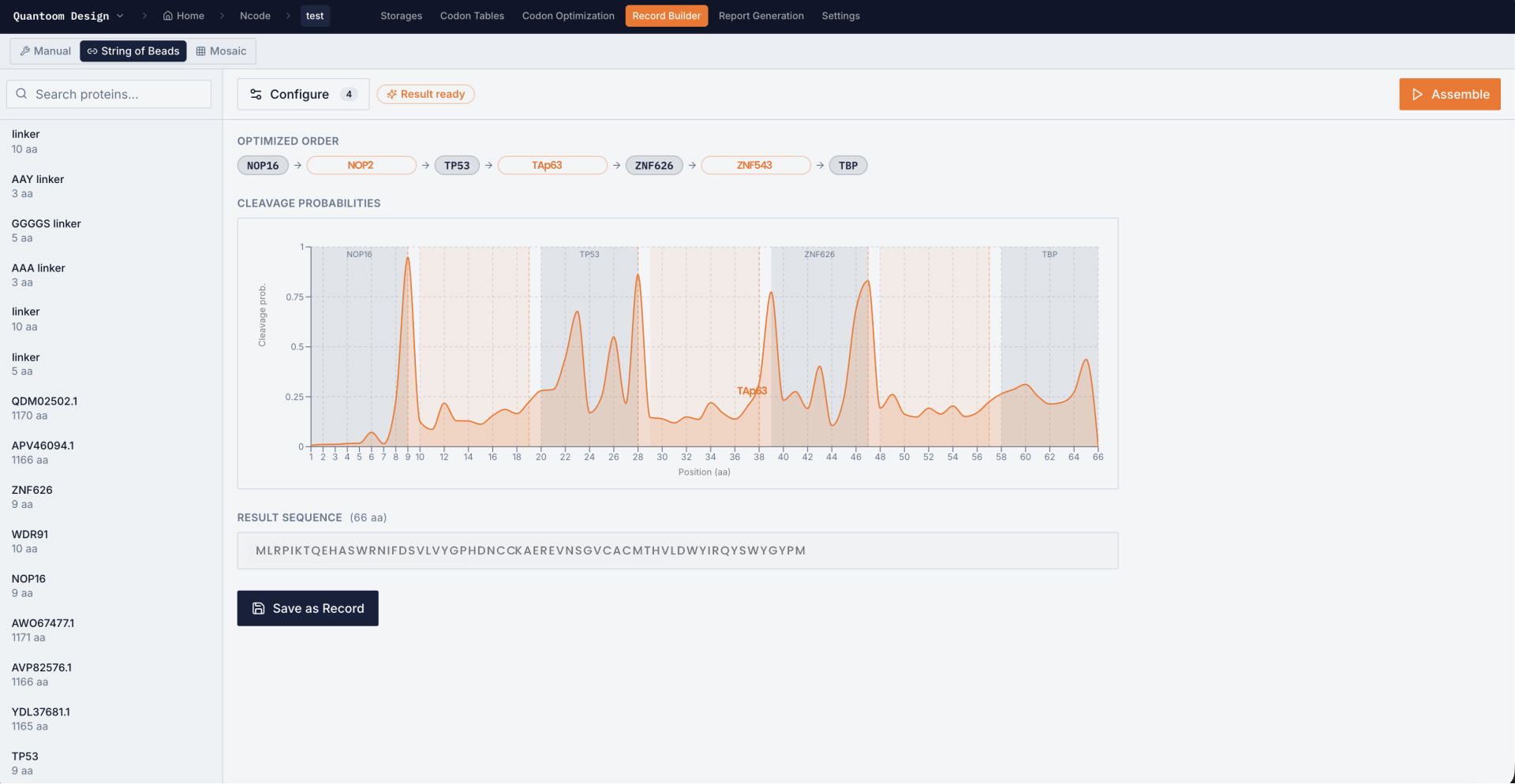
Task: Open the Settings menu item
Action: point(840,16)
